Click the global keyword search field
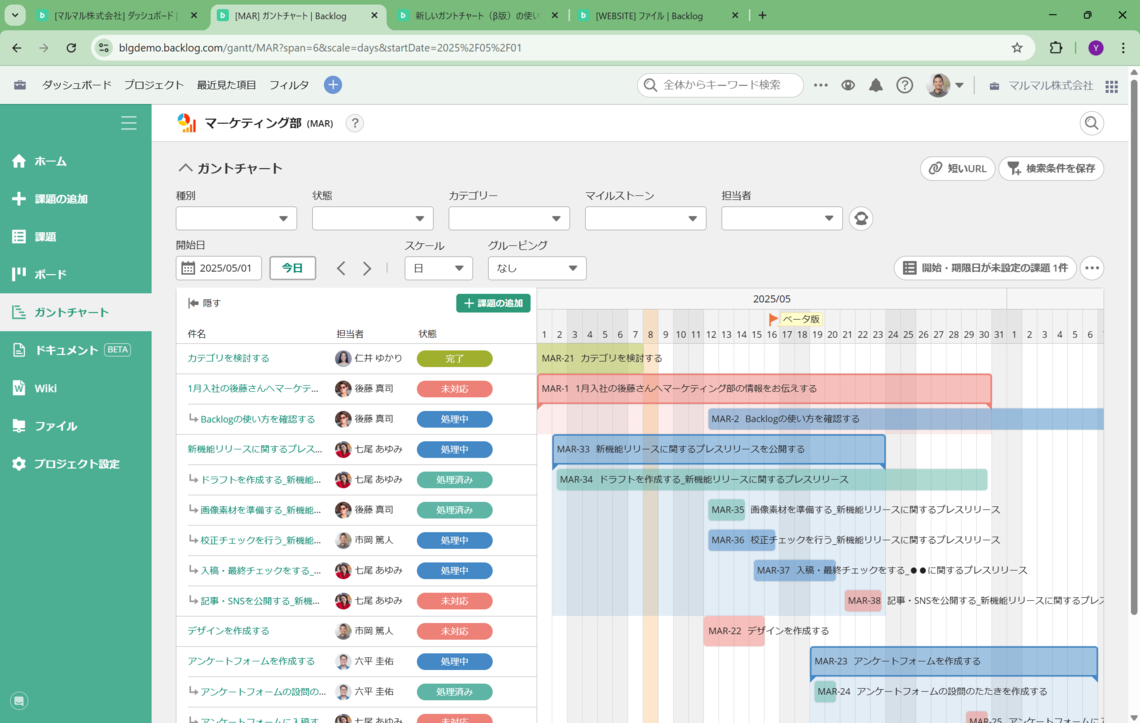Viewport: 1140px width, 723px height. (x=720, y=85)
